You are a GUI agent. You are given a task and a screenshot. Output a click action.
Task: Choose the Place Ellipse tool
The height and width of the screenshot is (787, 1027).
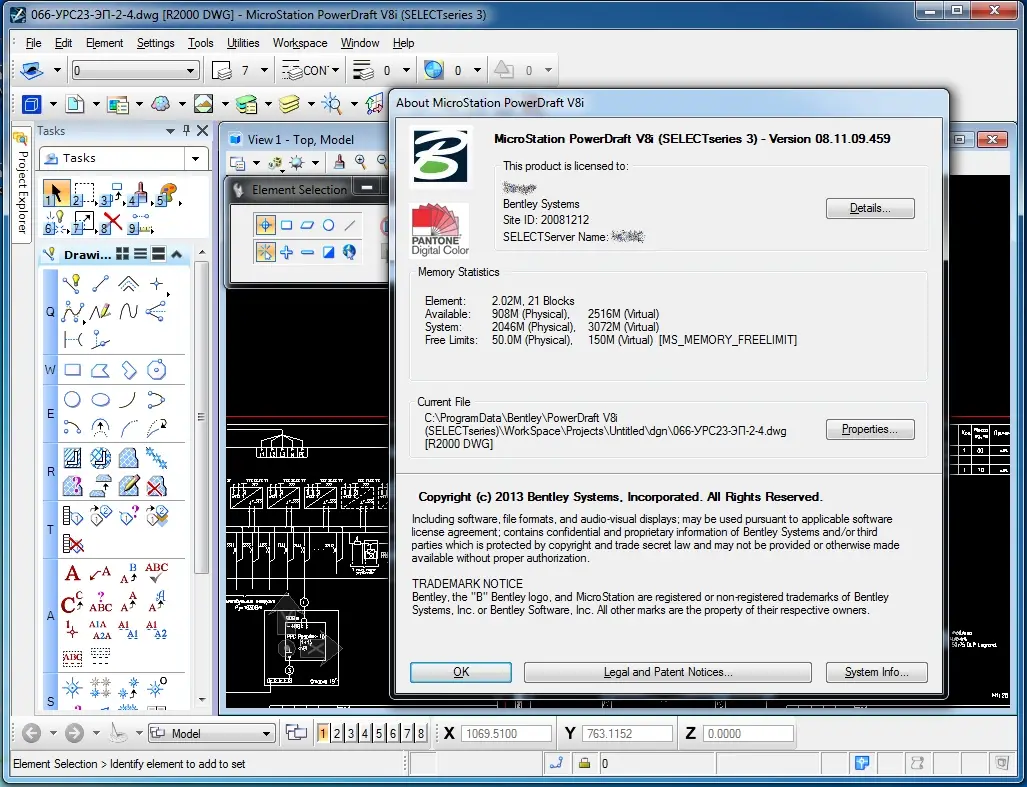tap(100, 399)
